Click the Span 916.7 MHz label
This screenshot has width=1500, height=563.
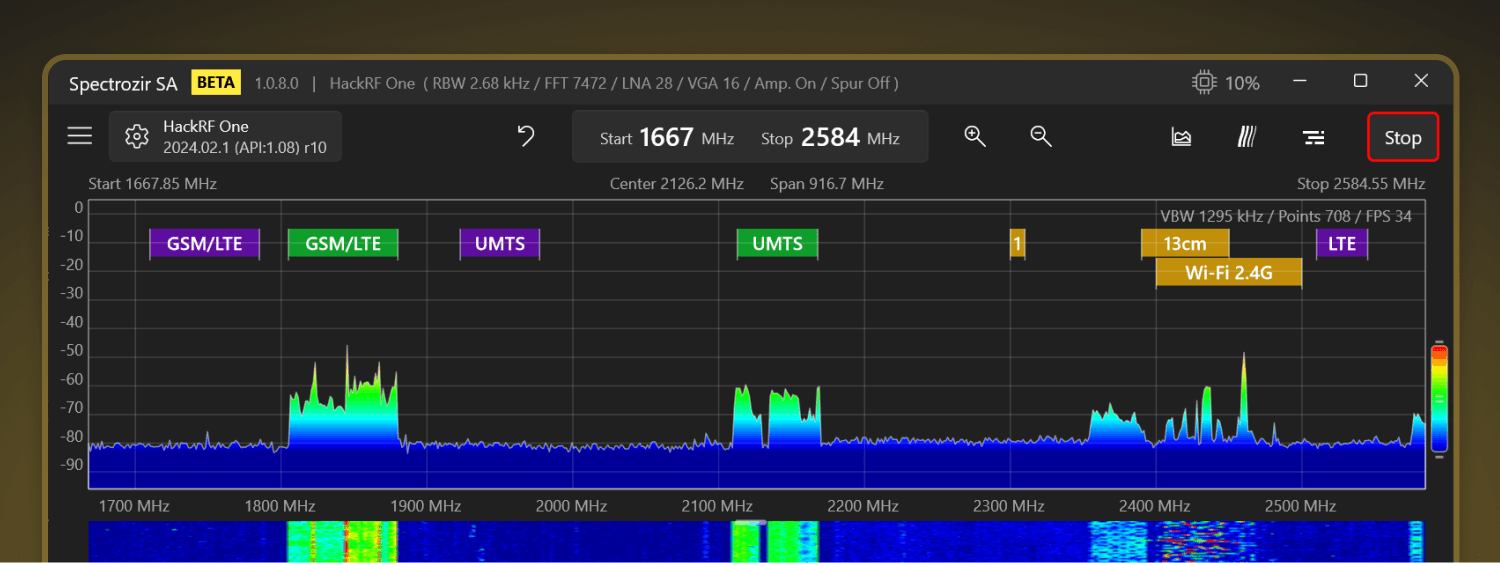(x=827, y=184)
